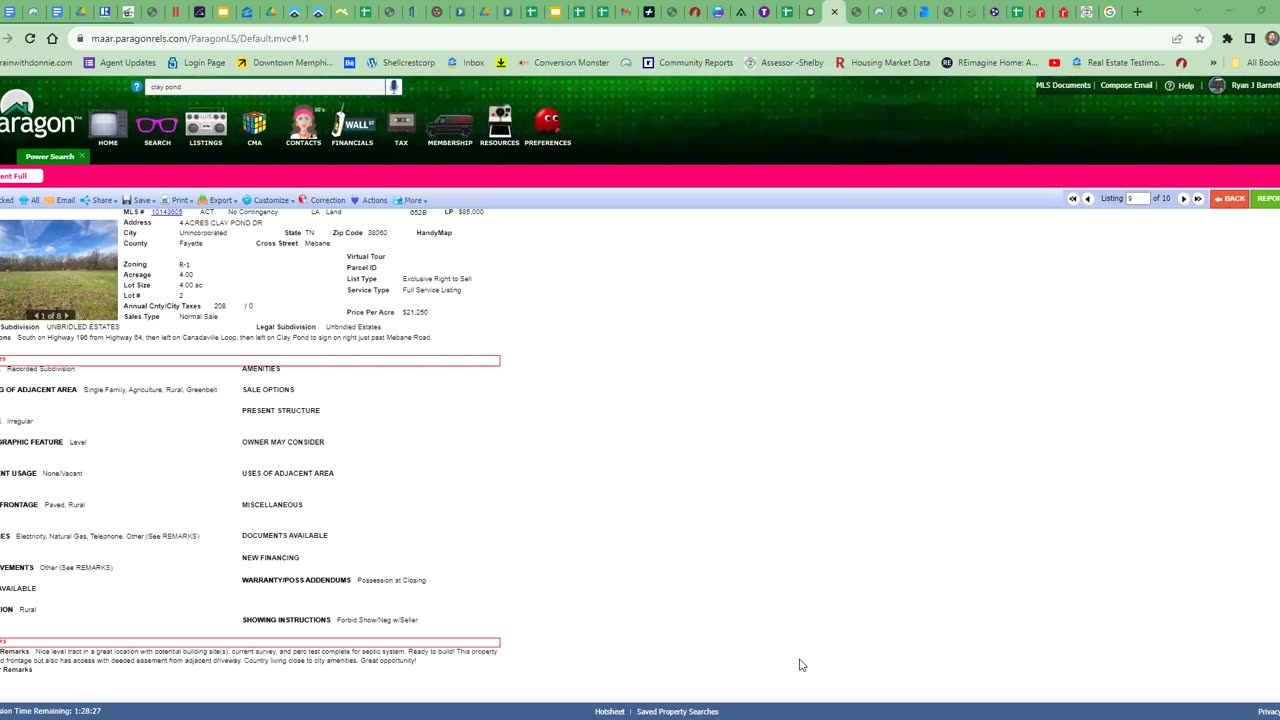This screenshot has height=720, width=1280.
Task: Open MLS number 10143605 link
Action: tap(167, 212)
